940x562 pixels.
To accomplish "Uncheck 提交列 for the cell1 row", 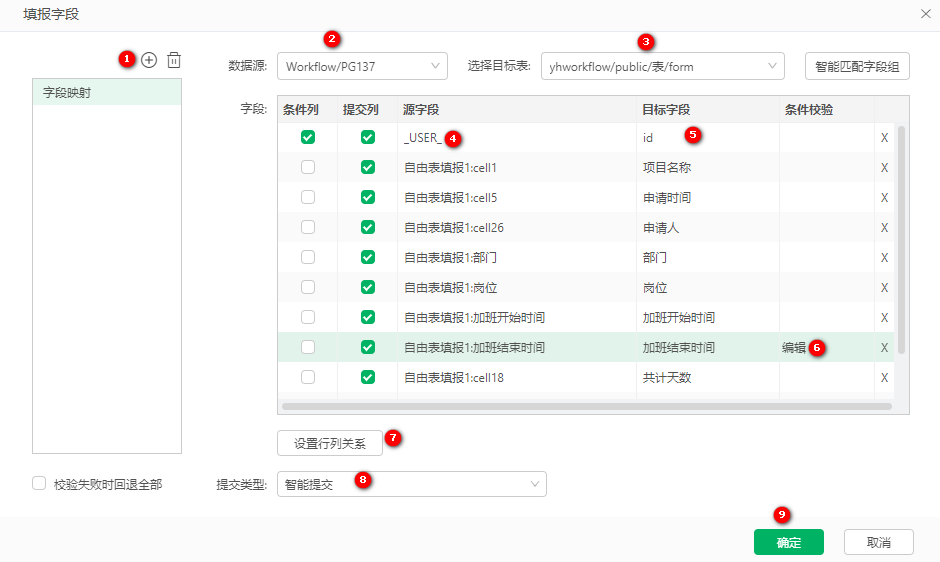I will [x=367, y=167].
